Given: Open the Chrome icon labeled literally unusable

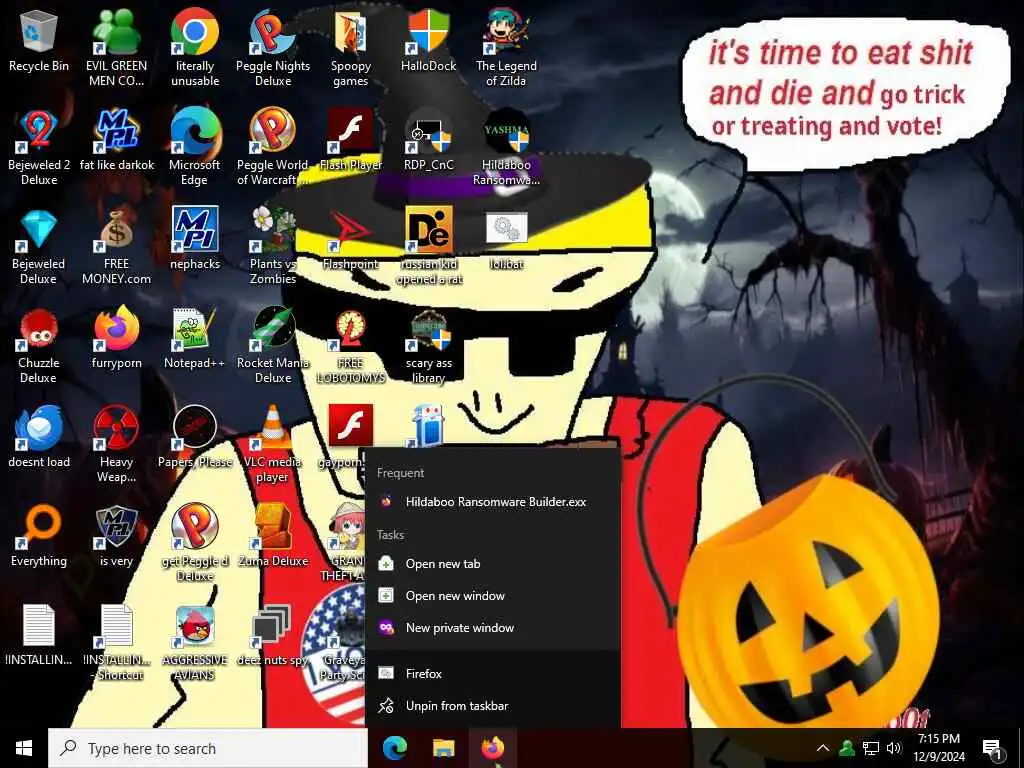Looking at the screenshot, I should click(195, 47).
